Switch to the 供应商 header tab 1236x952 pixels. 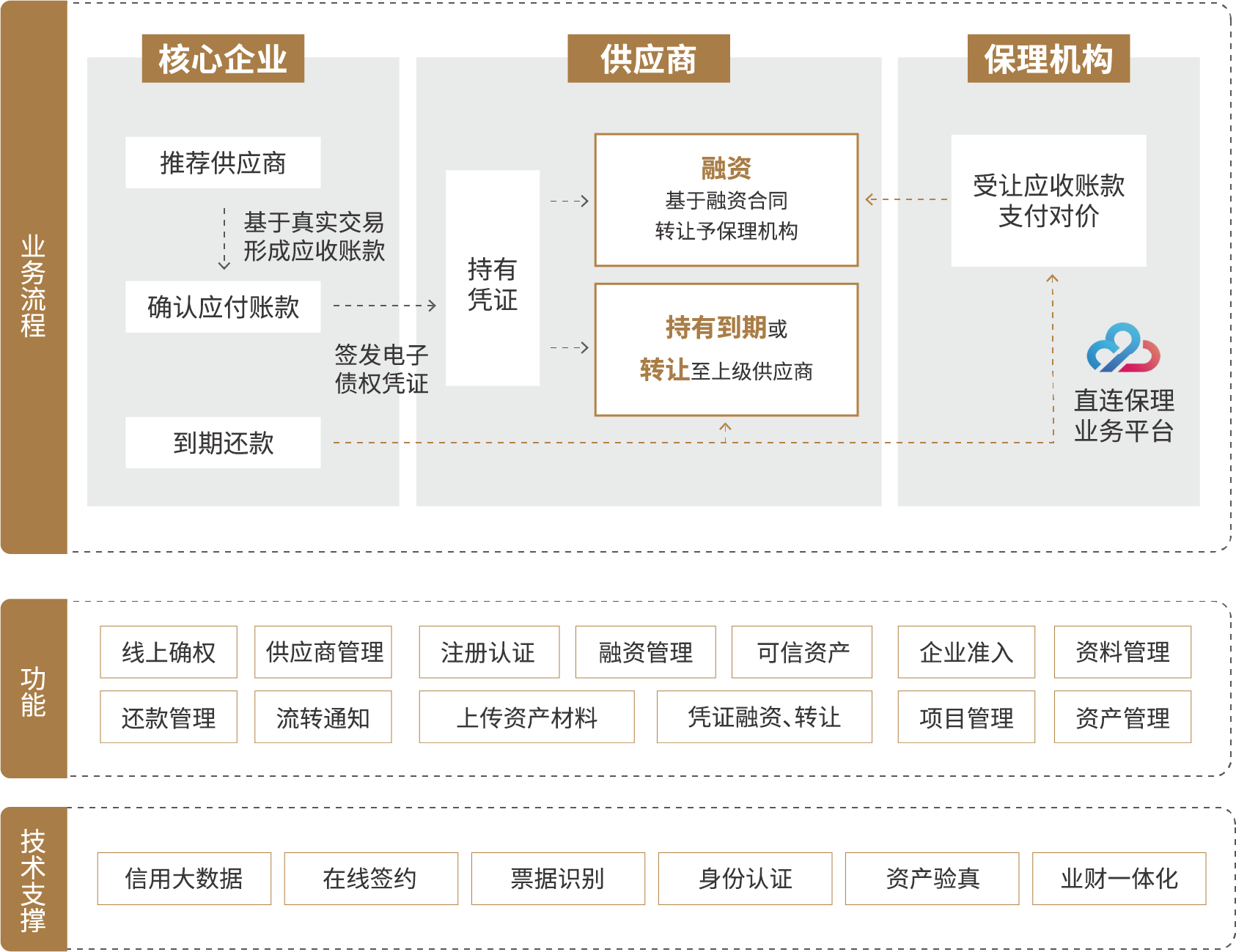pos(648,59)
